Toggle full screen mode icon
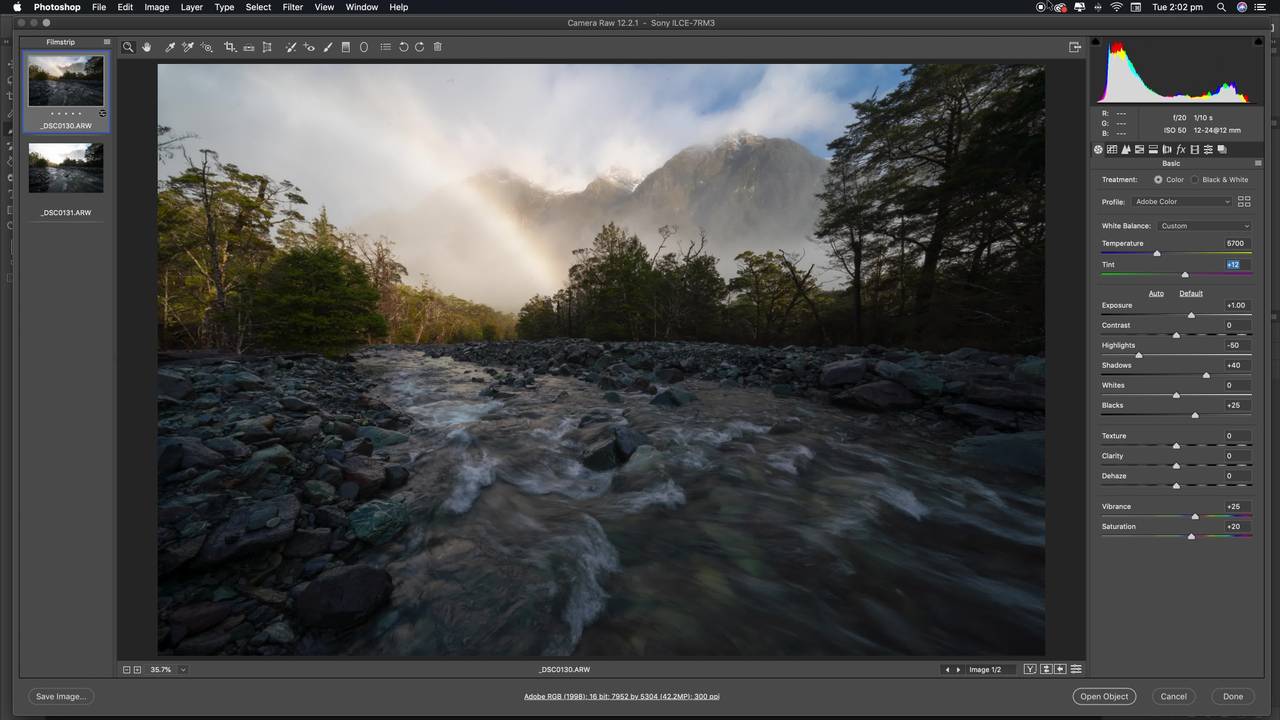Image resolution: width=1280 pixels, height=720 pixels. click(x=1075, y=47)
